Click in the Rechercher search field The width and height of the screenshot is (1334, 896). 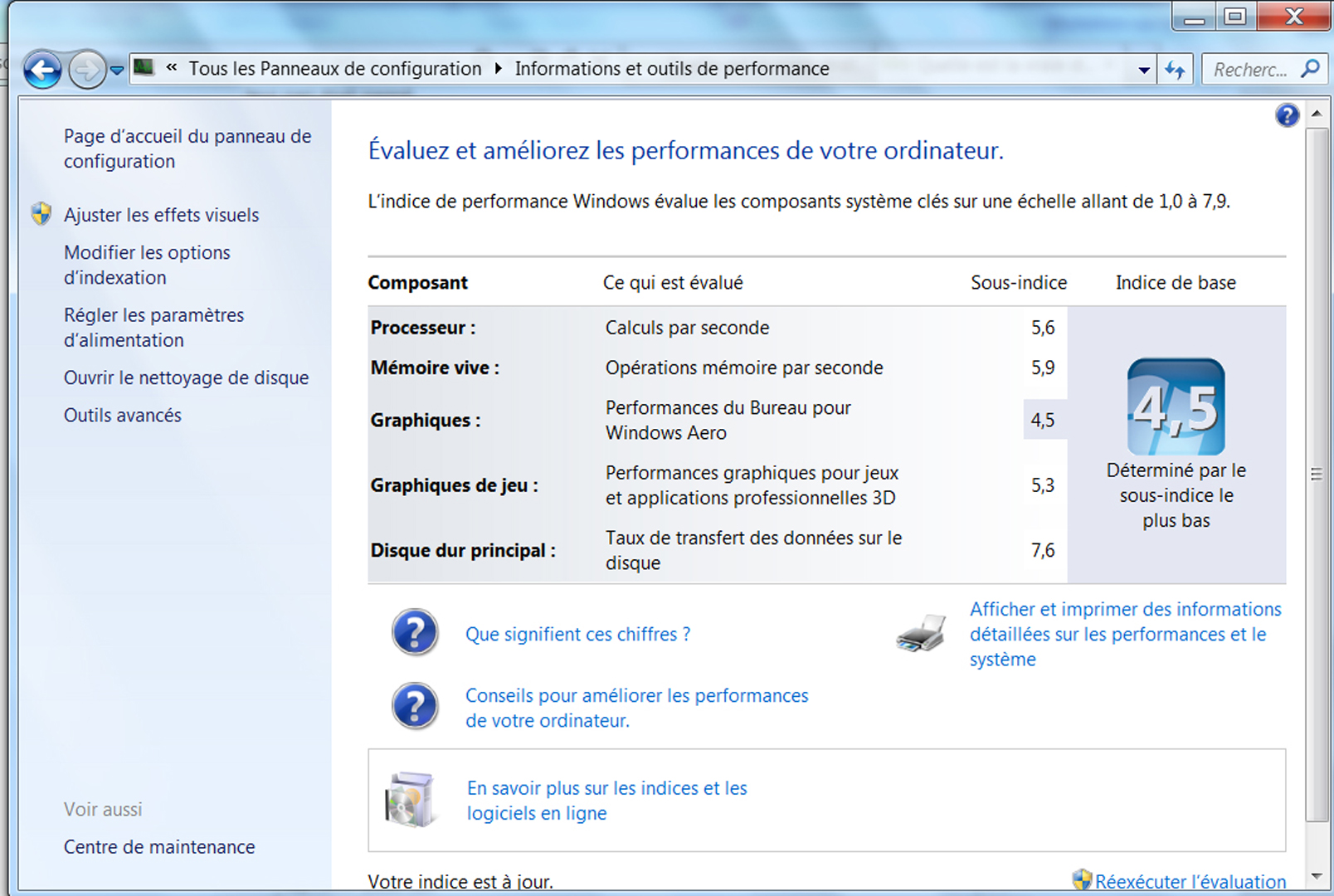pos(1250,70)
